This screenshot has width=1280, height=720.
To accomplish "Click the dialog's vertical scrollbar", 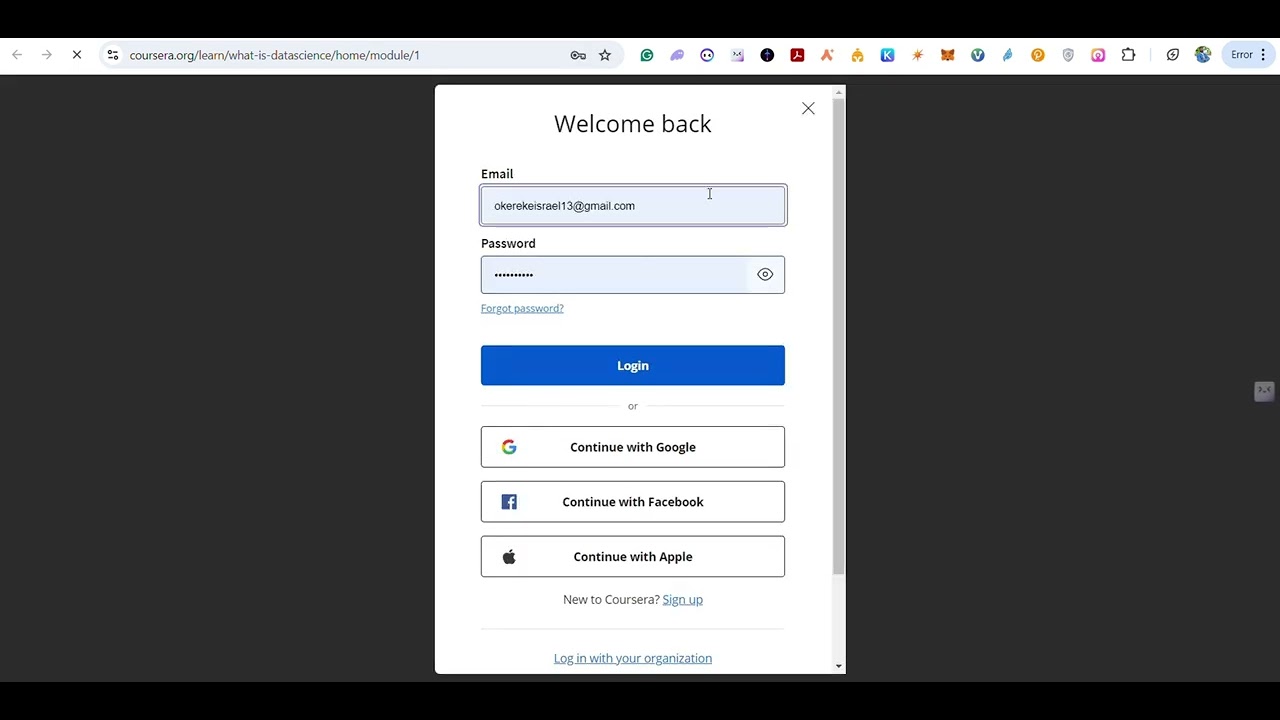I will click(x=838, y=336).
